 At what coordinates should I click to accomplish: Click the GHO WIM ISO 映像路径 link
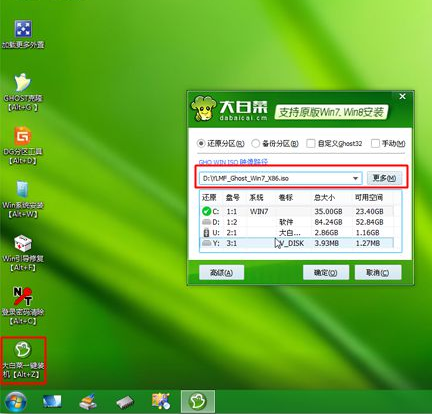tap(233, 162)
